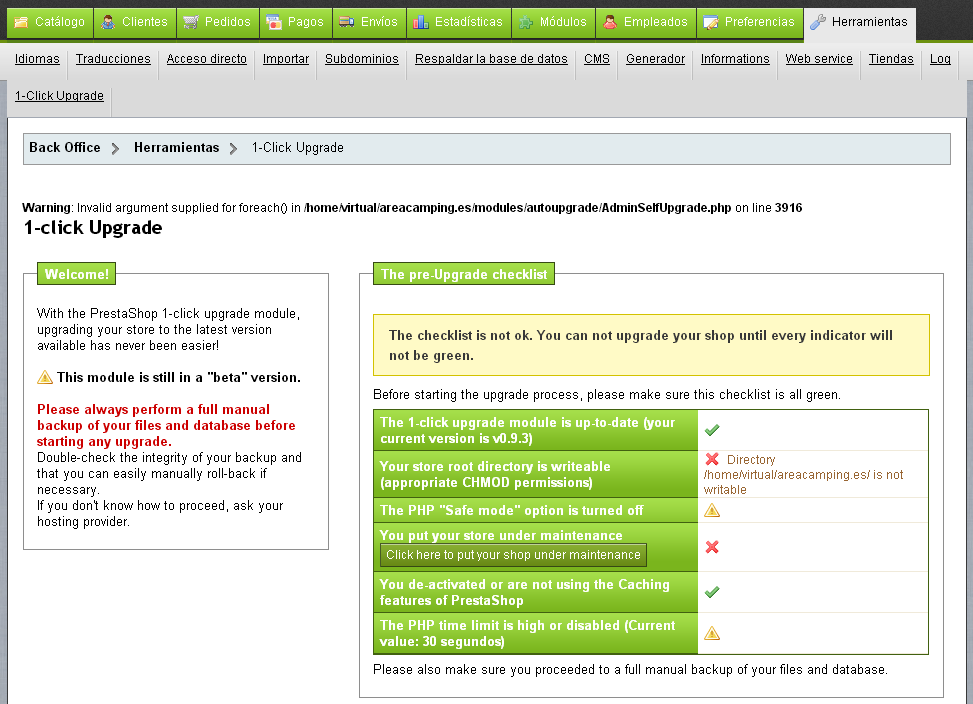Open the Preferencias tab
Image resolution: width=973 pixels, height=704 pixels.
click(750, 22)
